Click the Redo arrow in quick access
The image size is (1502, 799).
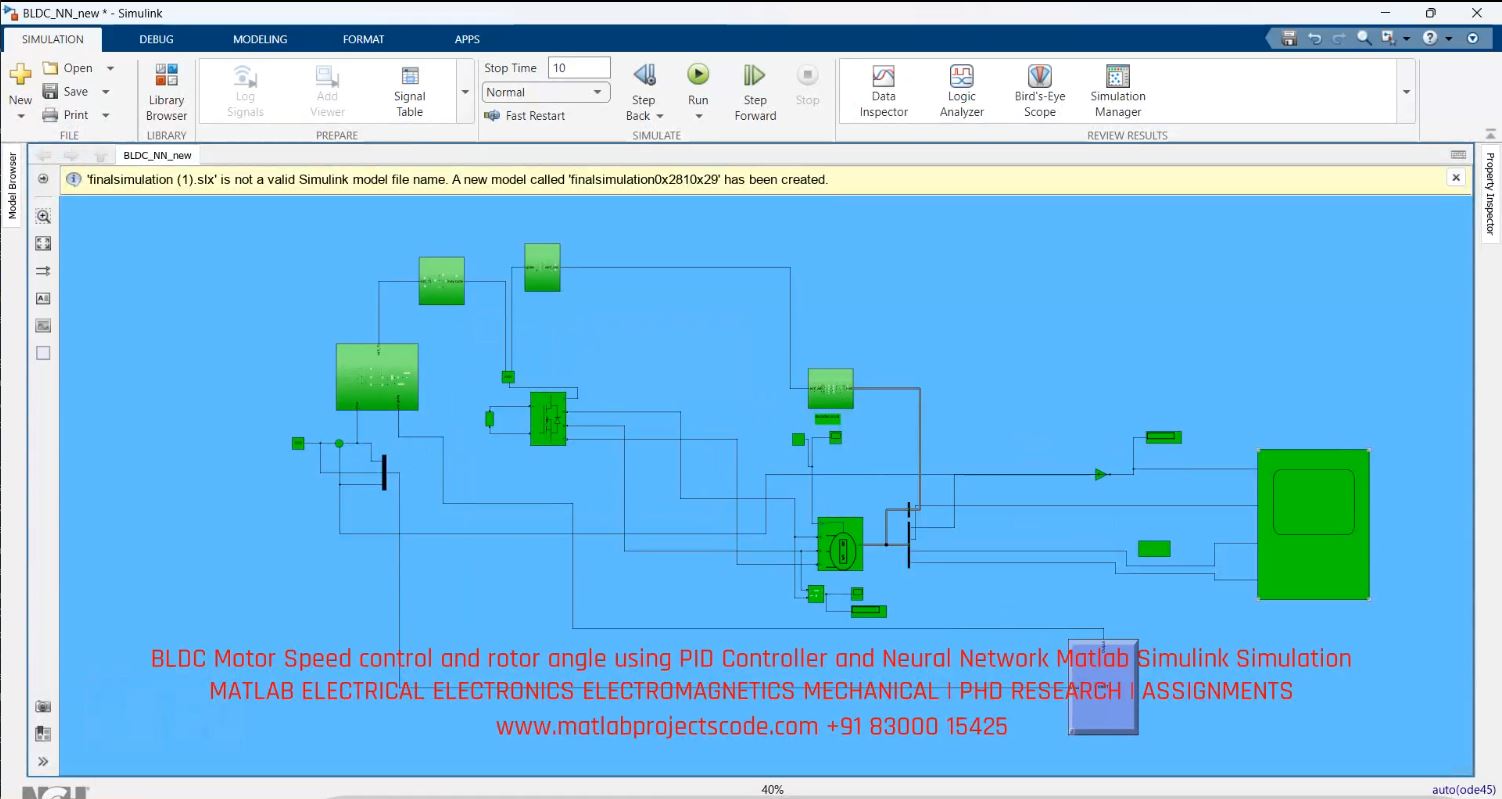click(x=1339, y=38)
